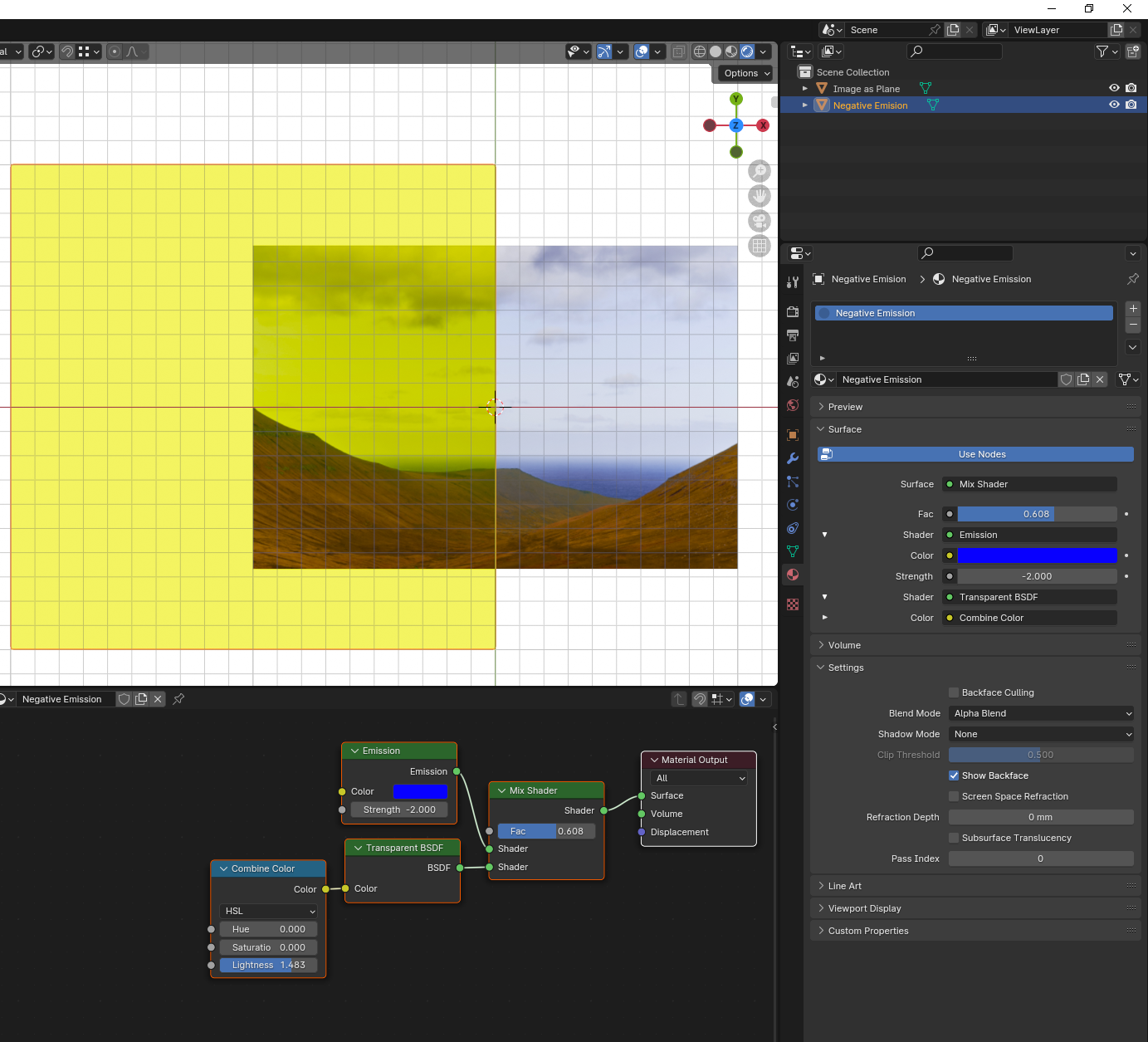The image size is (1148, 1042).
Task: Open the Blend Mode dropdown
Action: [x=1041, y=713]
